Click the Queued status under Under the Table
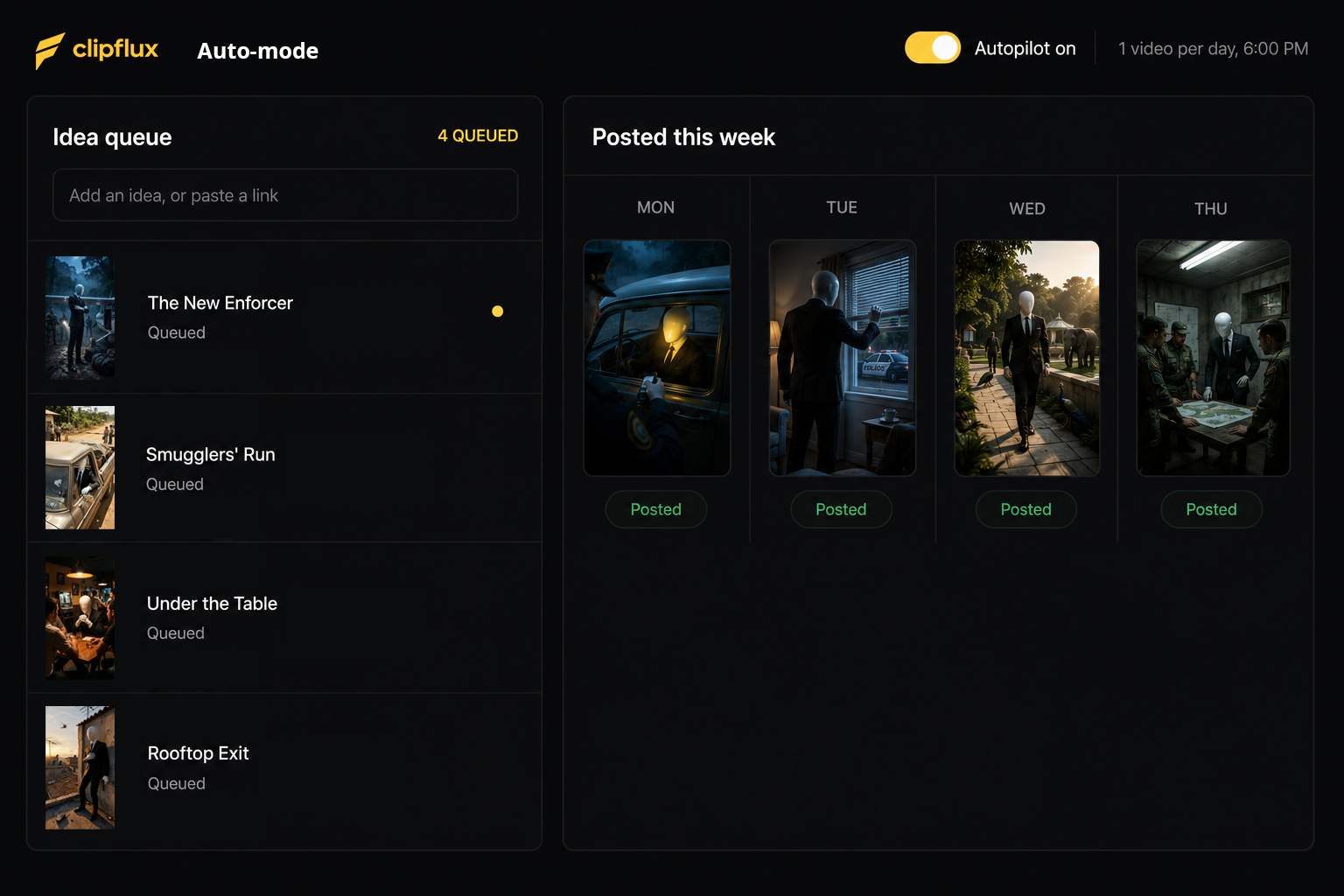Screen dimensions: 1344x896 [175, 633]
